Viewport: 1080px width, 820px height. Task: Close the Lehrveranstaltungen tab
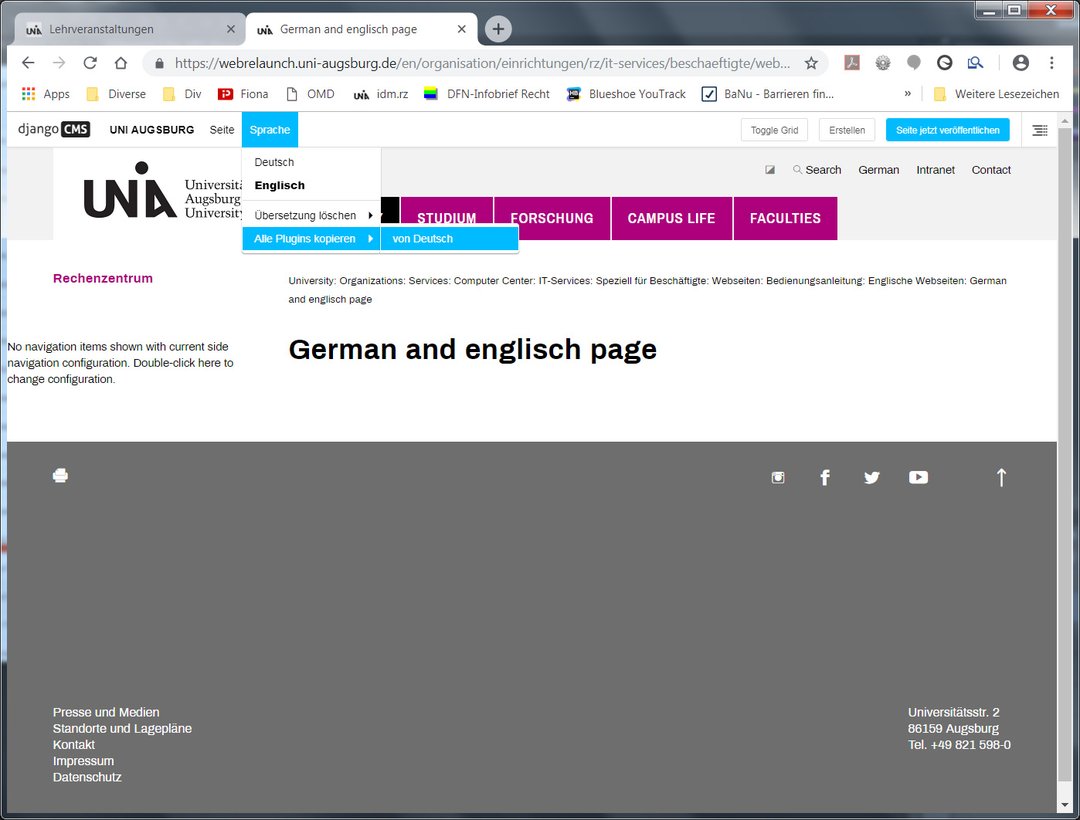[231, 29]
